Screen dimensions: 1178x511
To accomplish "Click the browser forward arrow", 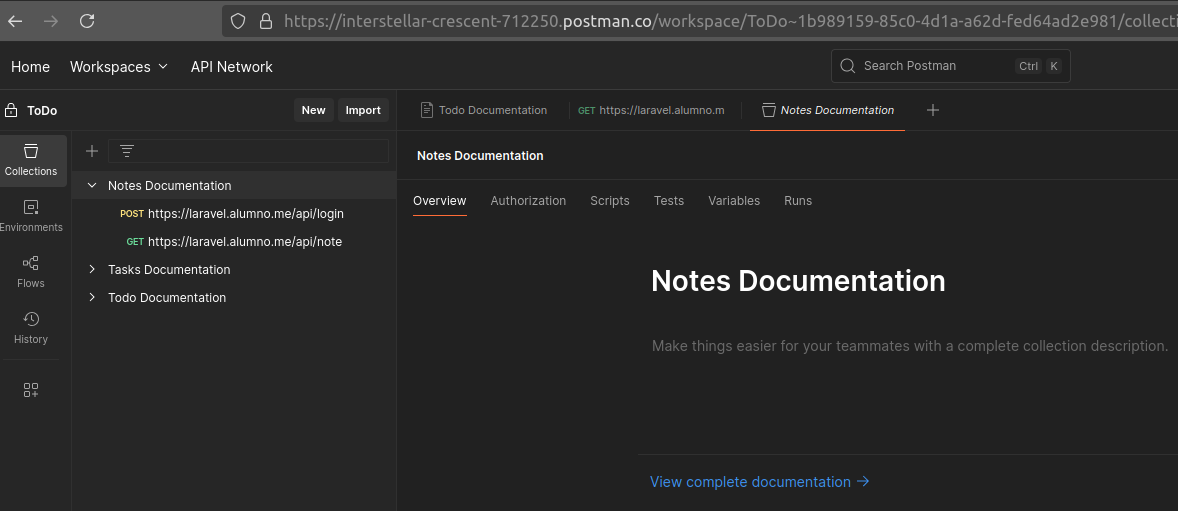I will [51, 21].
